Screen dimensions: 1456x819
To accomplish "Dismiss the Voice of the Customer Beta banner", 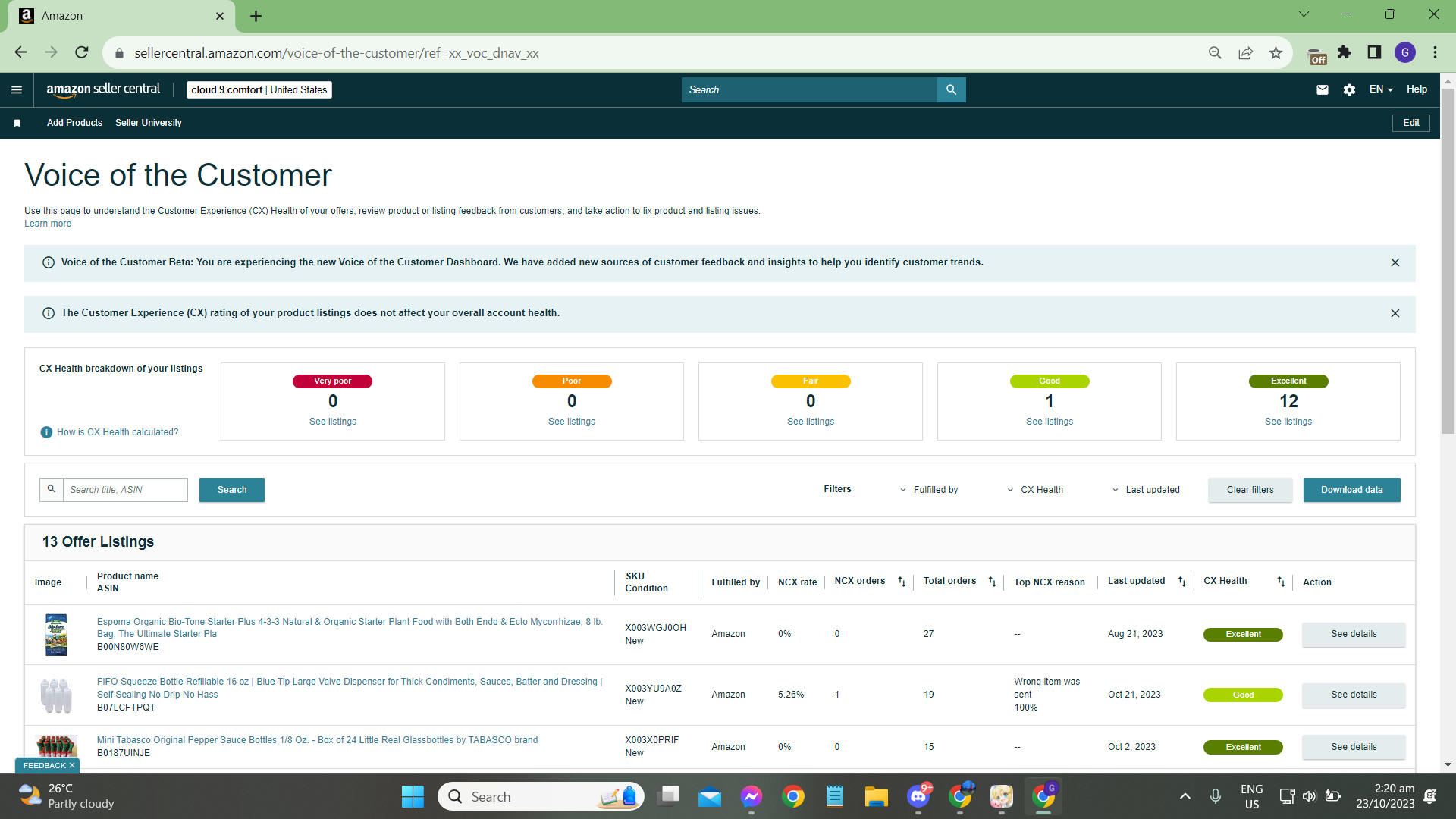I will [x=1395, y=262].
